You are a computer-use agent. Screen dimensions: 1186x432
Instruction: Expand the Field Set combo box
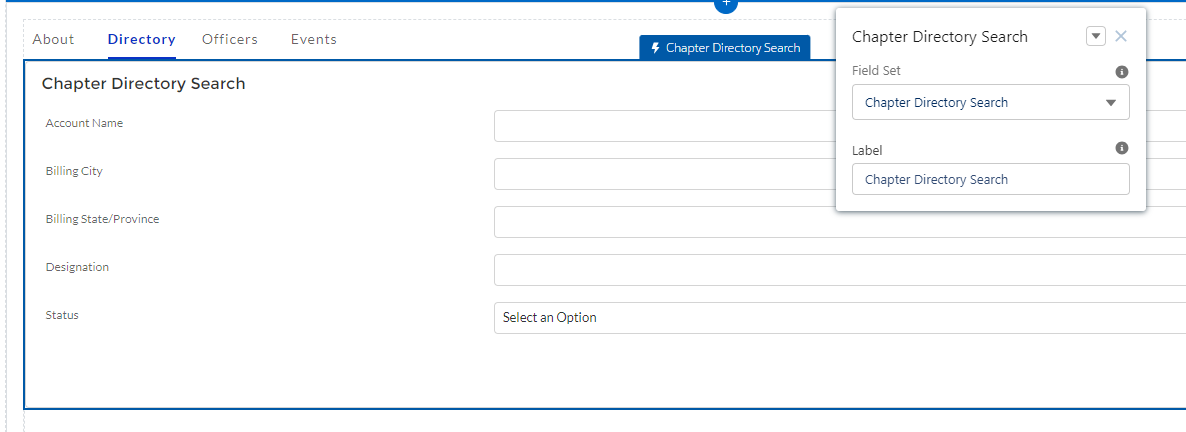pos(990,103)
